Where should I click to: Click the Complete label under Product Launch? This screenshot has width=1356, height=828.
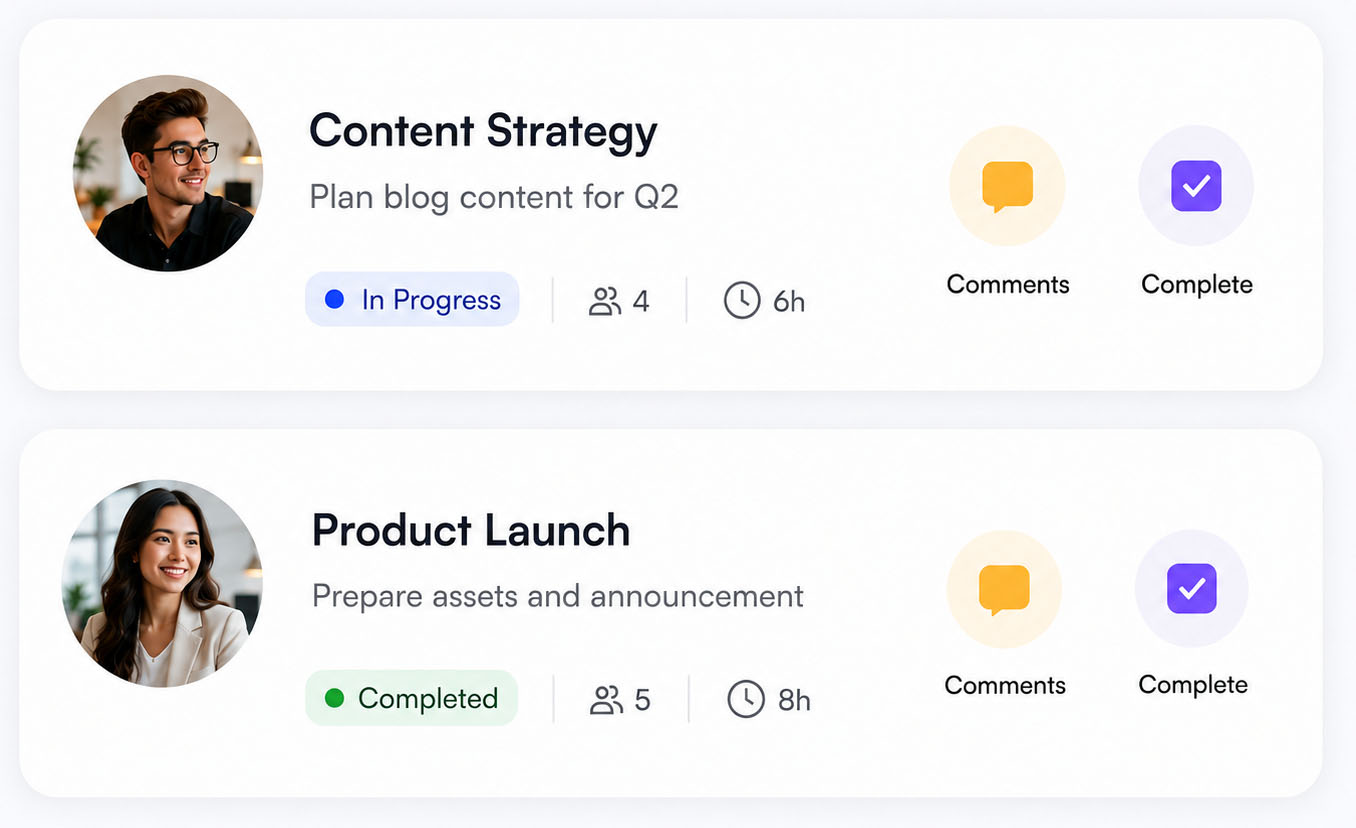(1193, 685)
